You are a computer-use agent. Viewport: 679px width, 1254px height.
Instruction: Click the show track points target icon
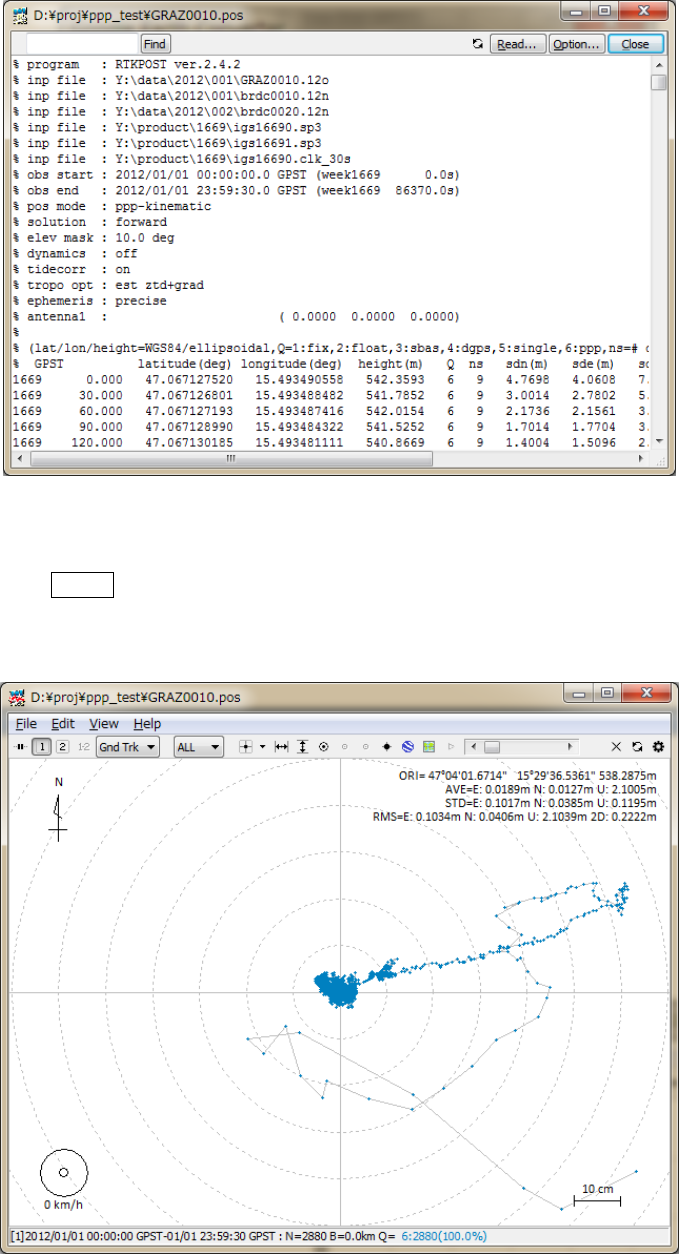(x=324, y=747)
